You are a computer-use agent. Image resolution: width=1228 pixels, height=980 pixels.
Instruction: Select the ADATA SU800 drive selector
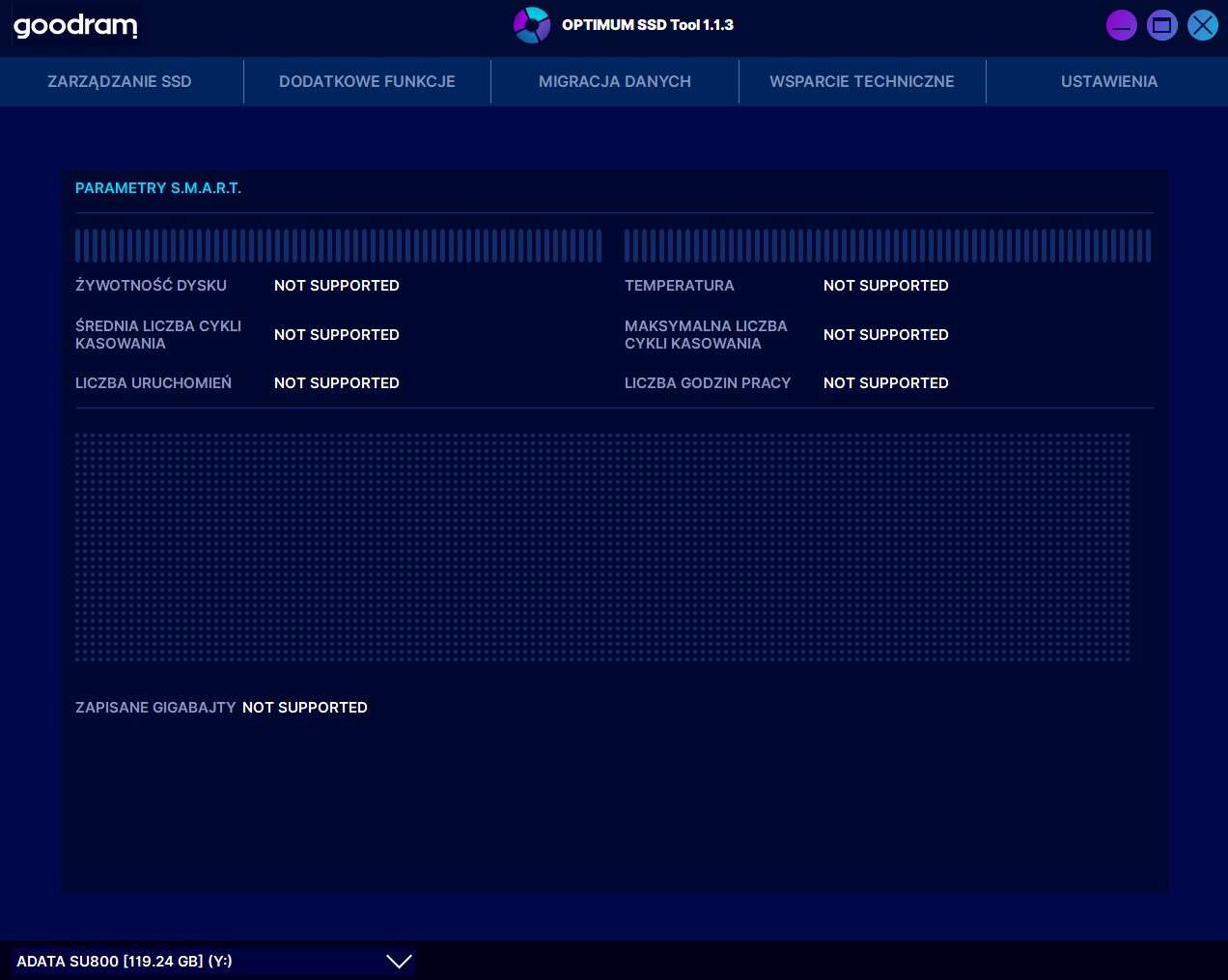point(193,961)
